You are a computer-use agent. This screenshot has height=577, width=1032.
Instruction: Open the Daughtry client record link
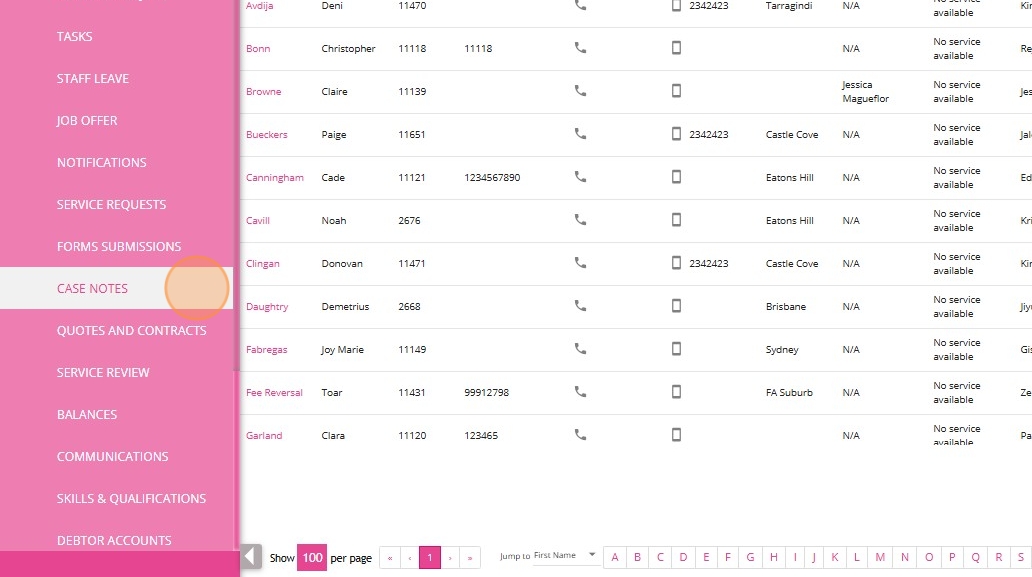[267, 307]
